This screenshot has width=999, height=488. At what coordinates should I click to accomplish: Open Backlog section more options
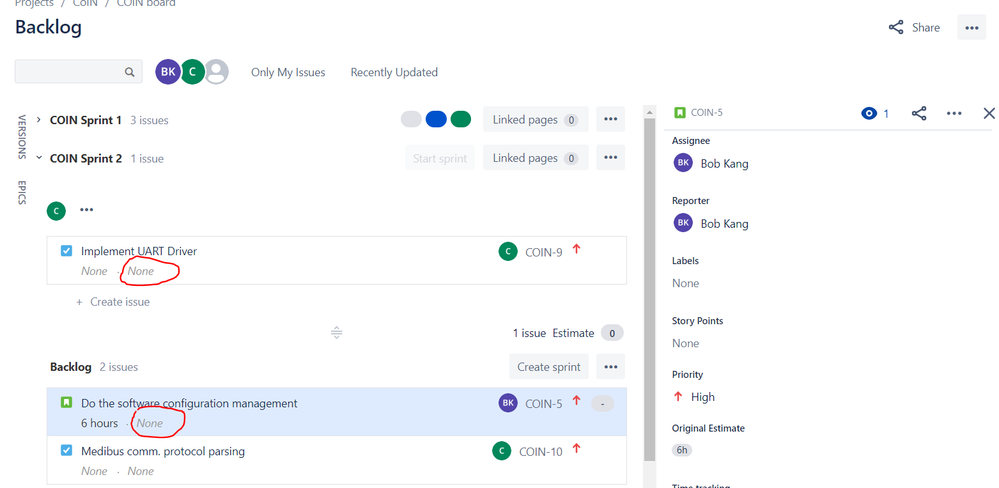click(x=610, y=367)
